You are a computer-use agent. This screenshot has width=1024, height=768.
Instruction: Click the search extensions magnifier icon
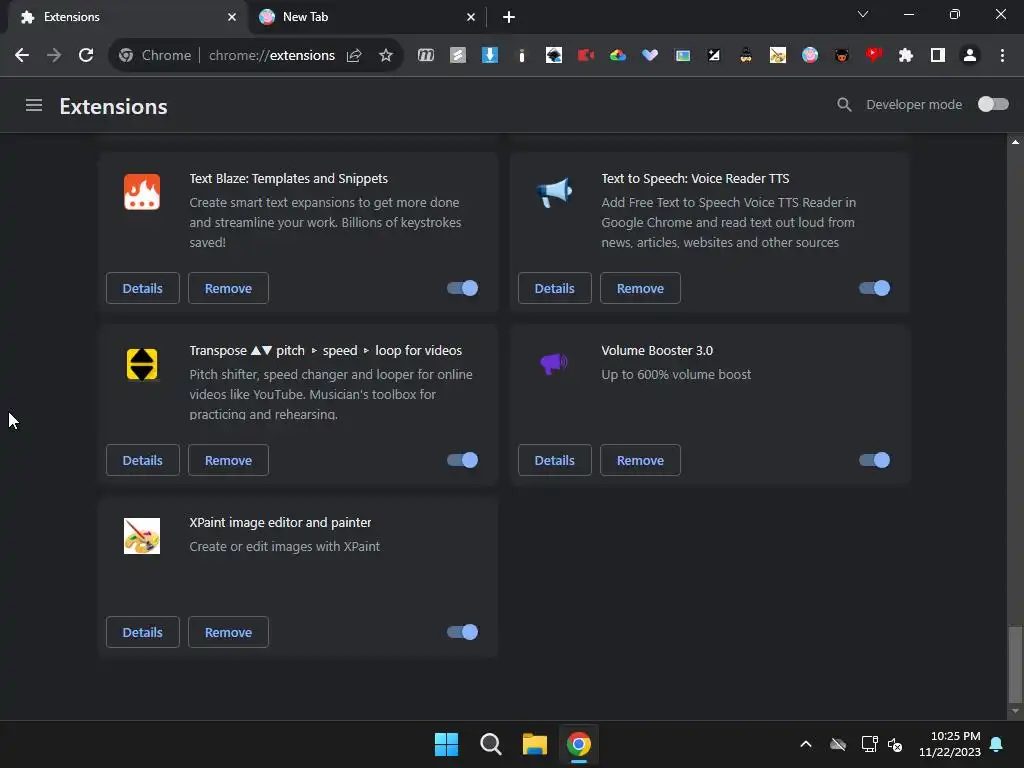pyautogui.click(x=844, y=104)
